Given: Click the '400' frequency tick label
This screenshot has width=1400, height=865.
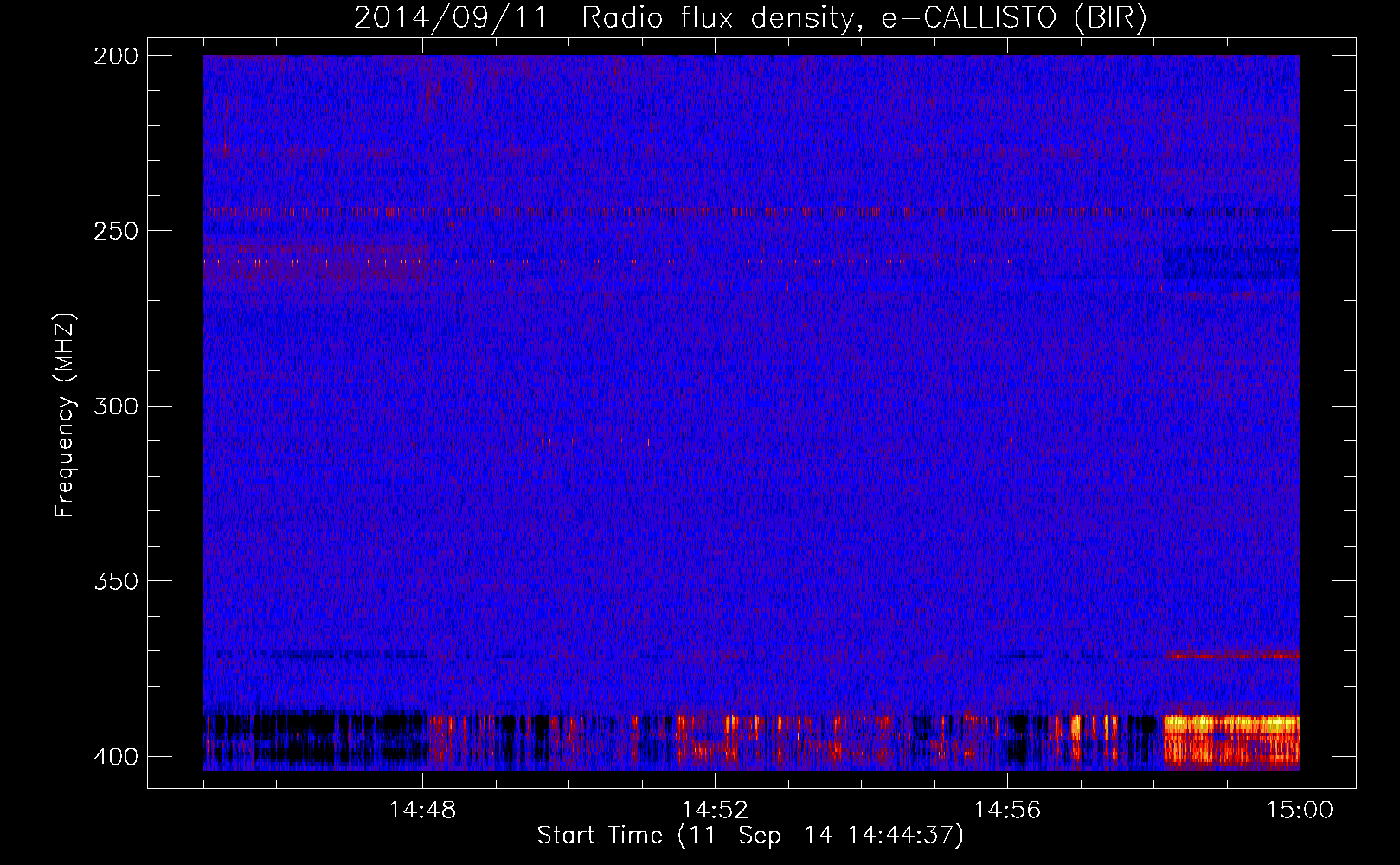Looking at the screenshot, I should [x=116, y=757].
